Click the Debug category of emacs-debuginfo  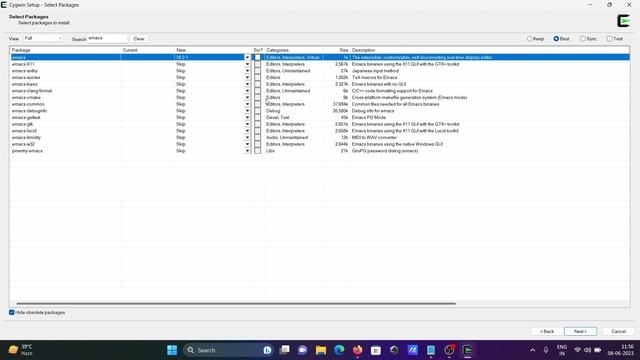click(x=273, y=111)
